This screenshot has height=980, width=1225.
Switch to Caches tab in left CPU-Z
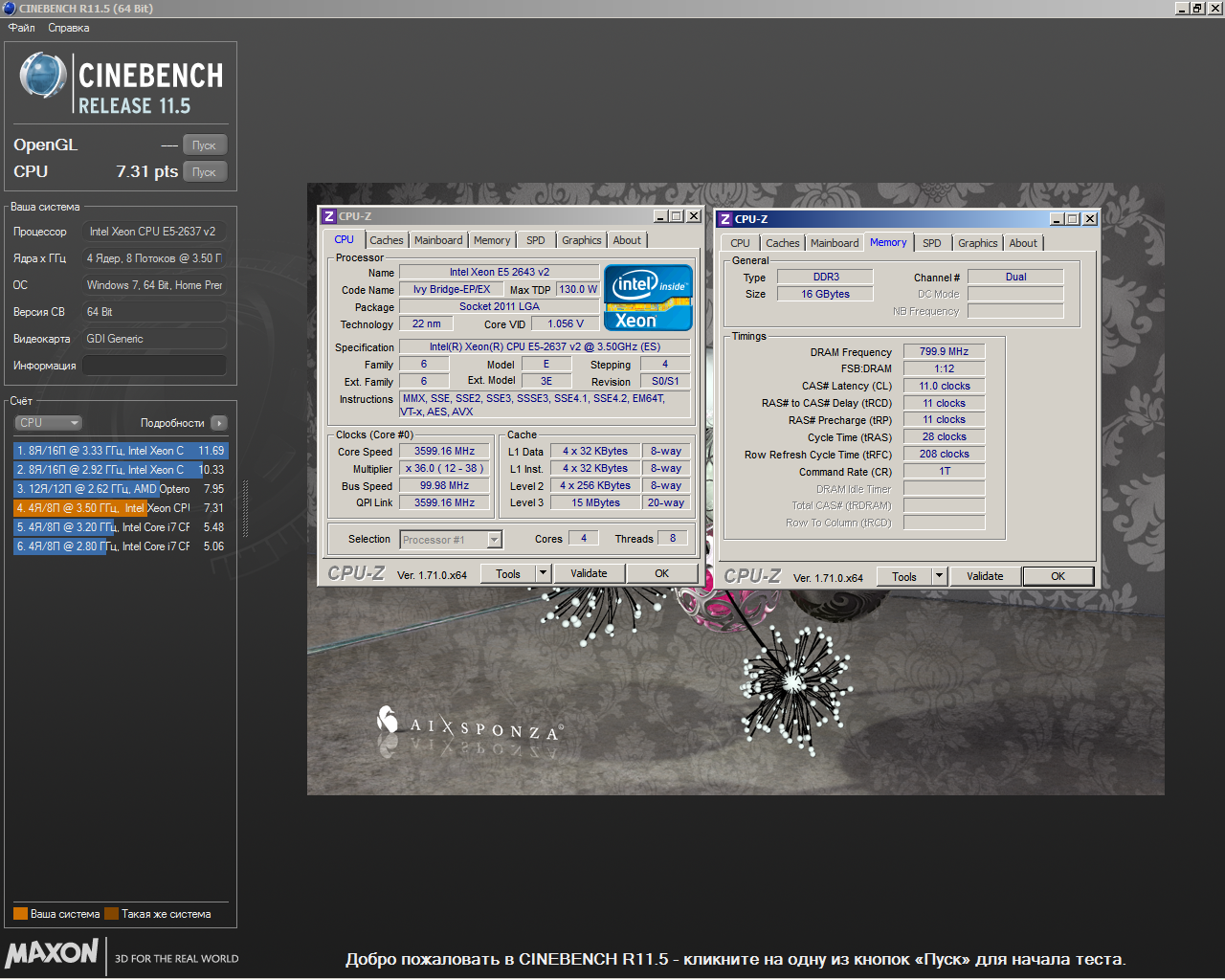coord(387,240)
